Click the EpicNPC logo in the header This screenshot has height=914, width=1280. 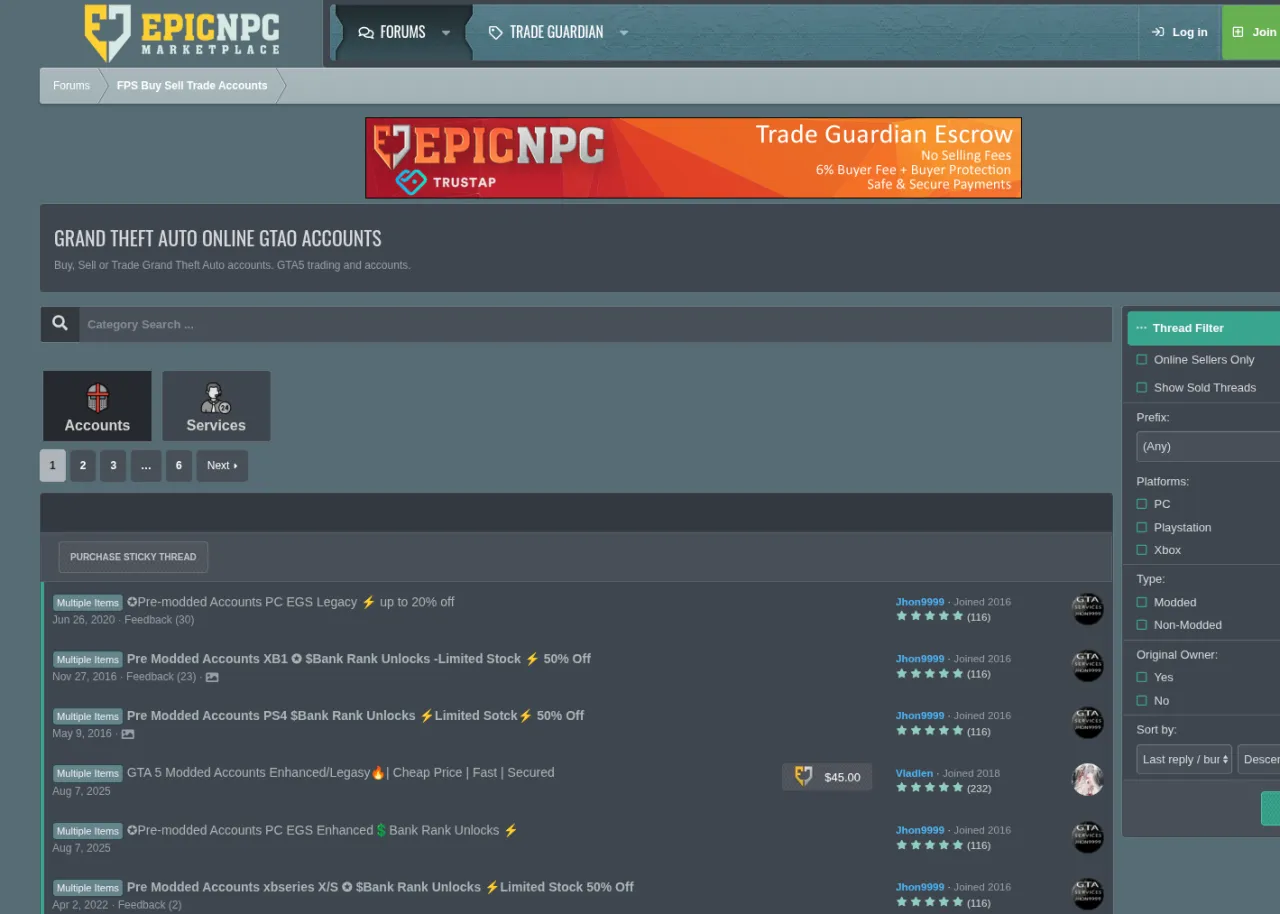pyautogui.click(x=180, y=32)
